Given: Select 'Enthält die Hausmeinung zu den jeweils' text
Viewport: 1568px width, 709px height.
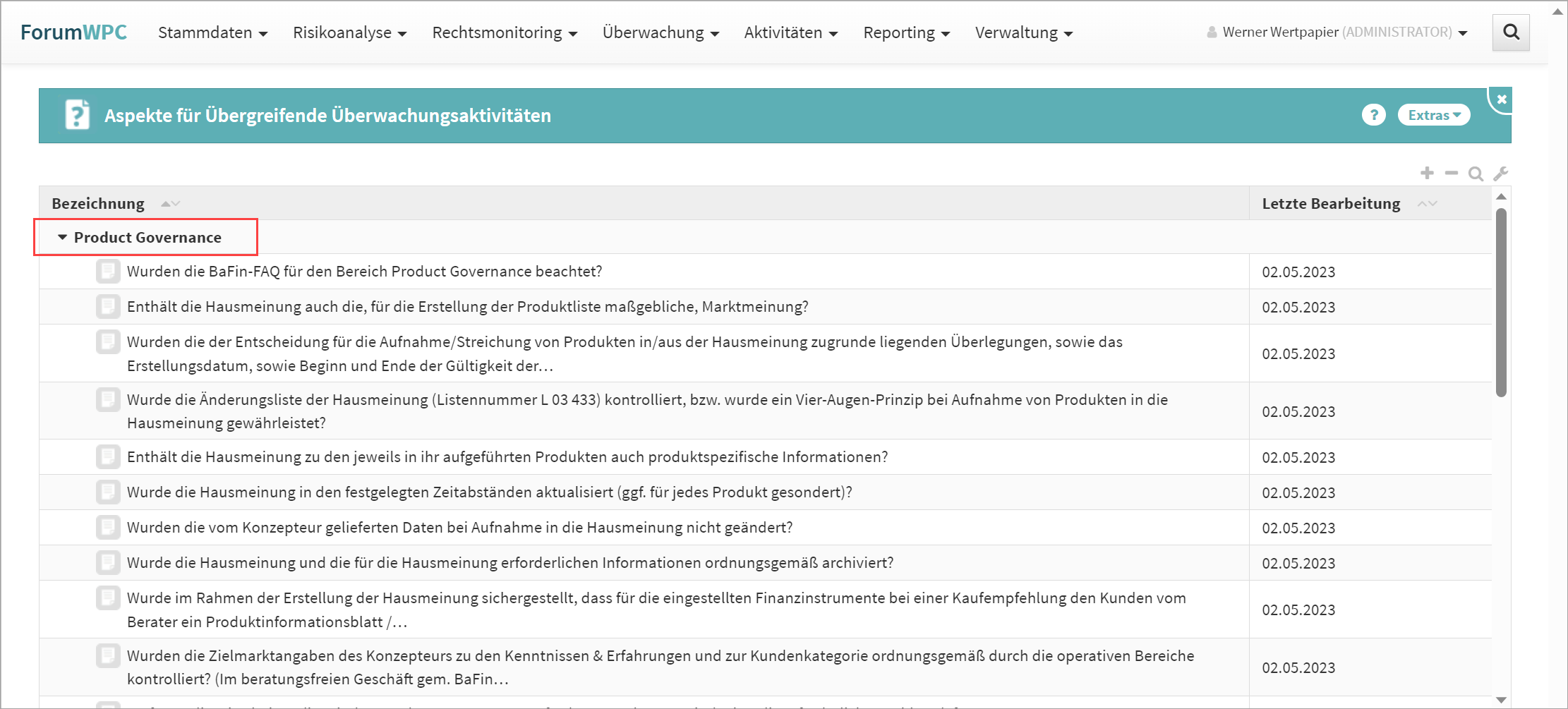Looking at the screenshot, I should [x=507, y=457].
